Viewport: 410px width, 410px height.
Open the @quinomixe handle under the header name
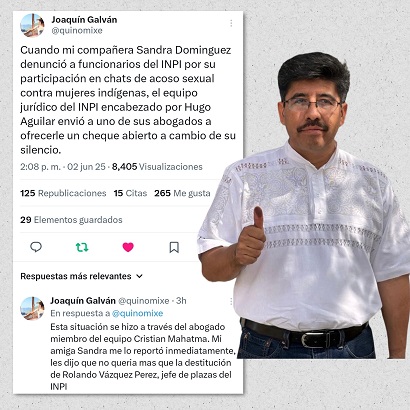(77, 31)
